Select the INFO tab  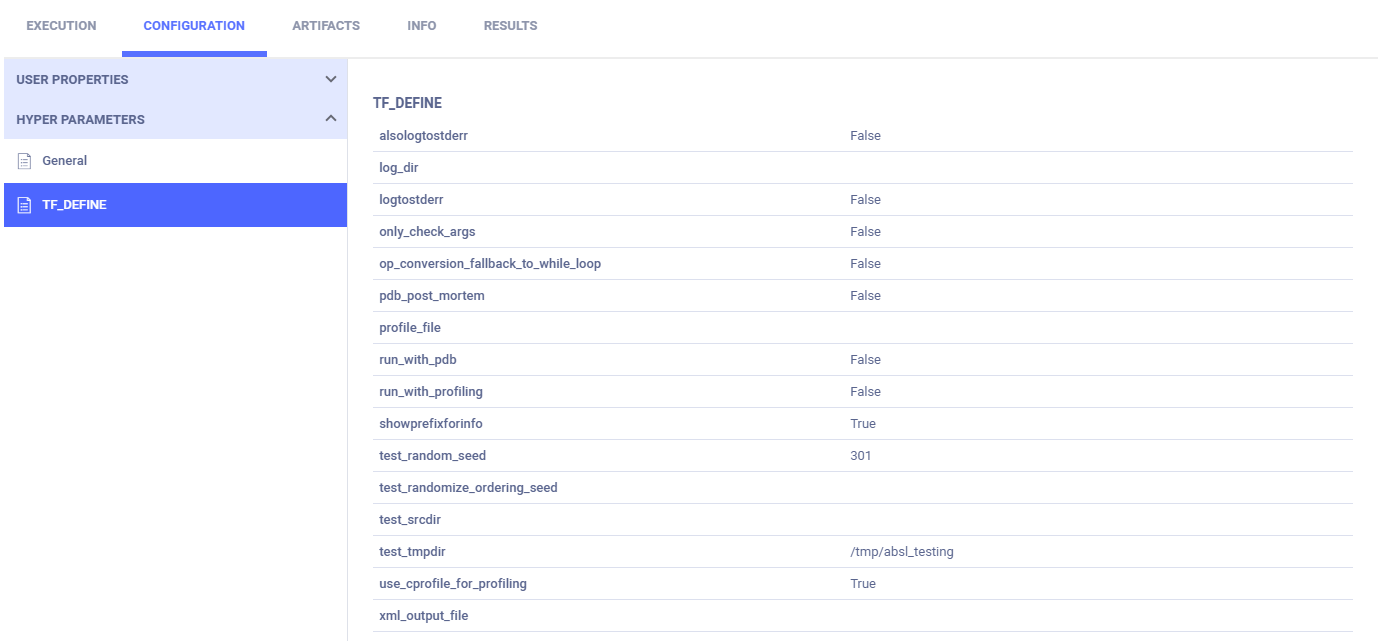click(x=422, y=26)
